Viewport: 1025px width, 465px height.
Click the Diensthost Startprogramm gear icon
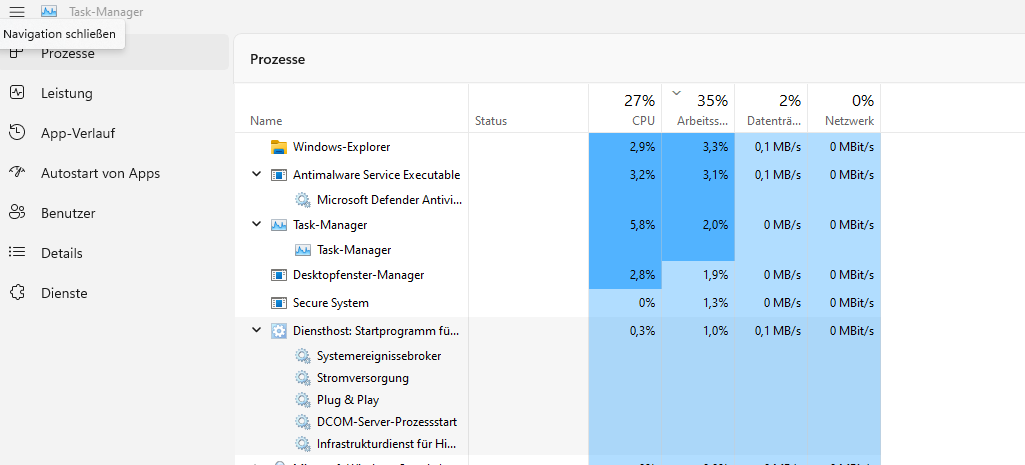[x=279, y=331]
